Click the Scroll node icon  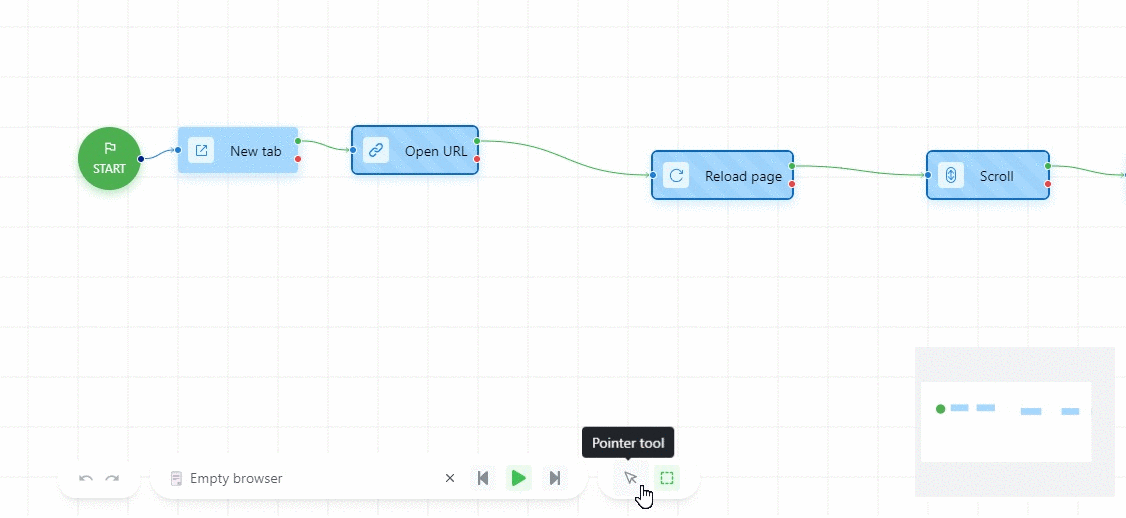[951, 176]
